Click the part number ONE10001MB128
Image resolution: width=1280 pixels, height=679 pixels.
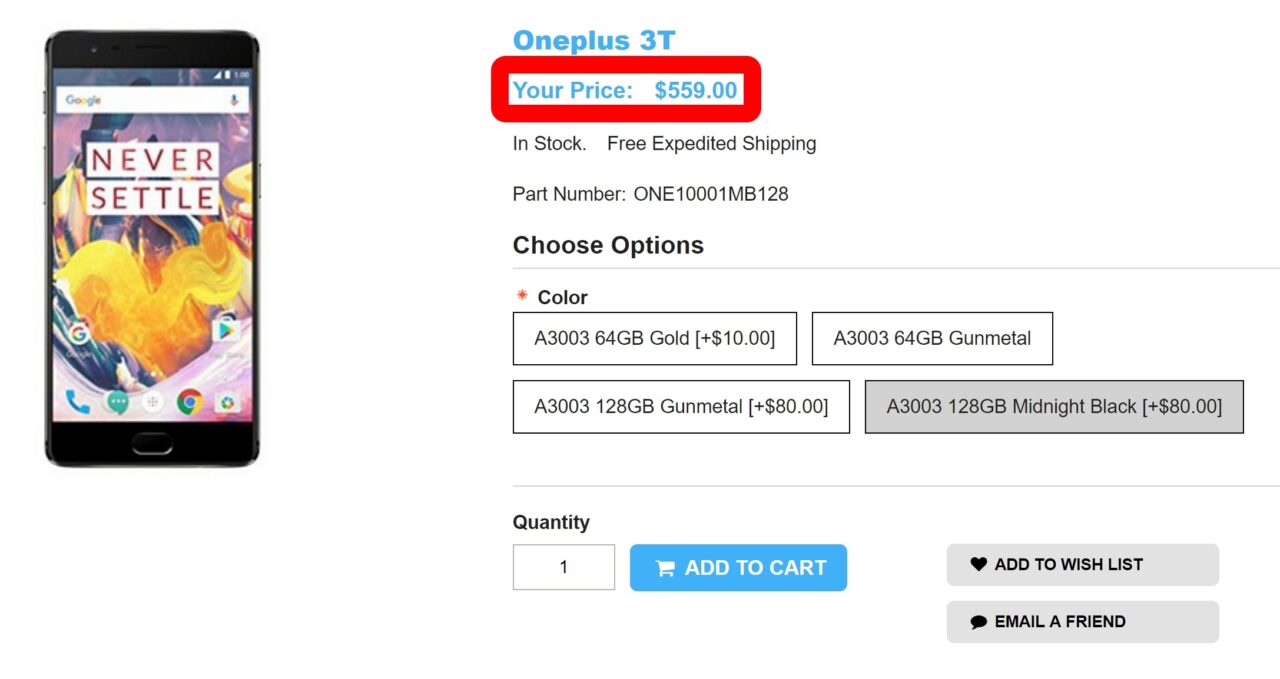(710, 194)
